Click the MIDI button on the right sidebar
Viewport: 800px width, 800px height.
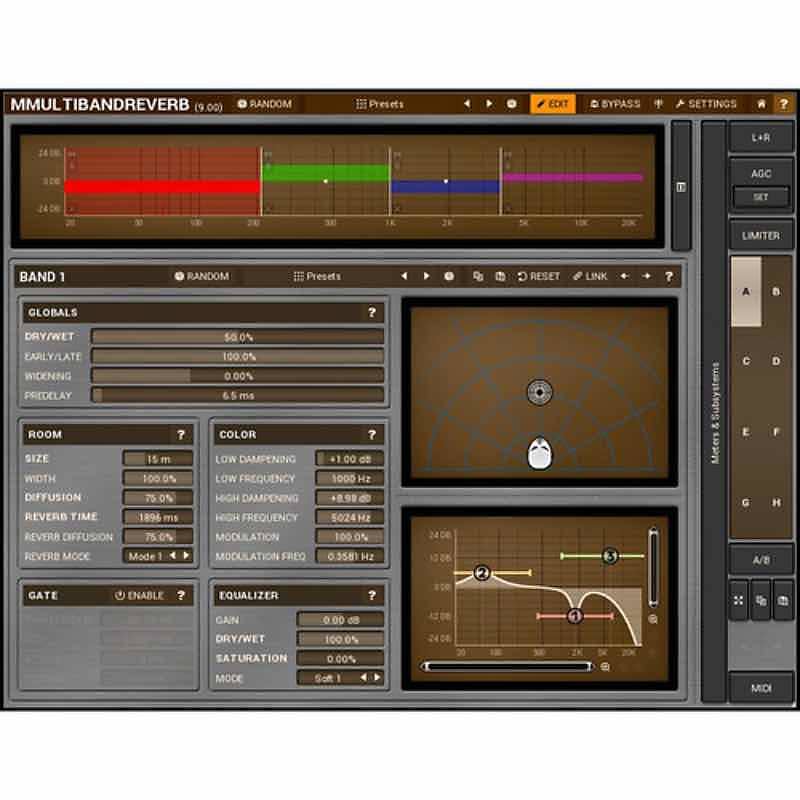pos(762,686)
